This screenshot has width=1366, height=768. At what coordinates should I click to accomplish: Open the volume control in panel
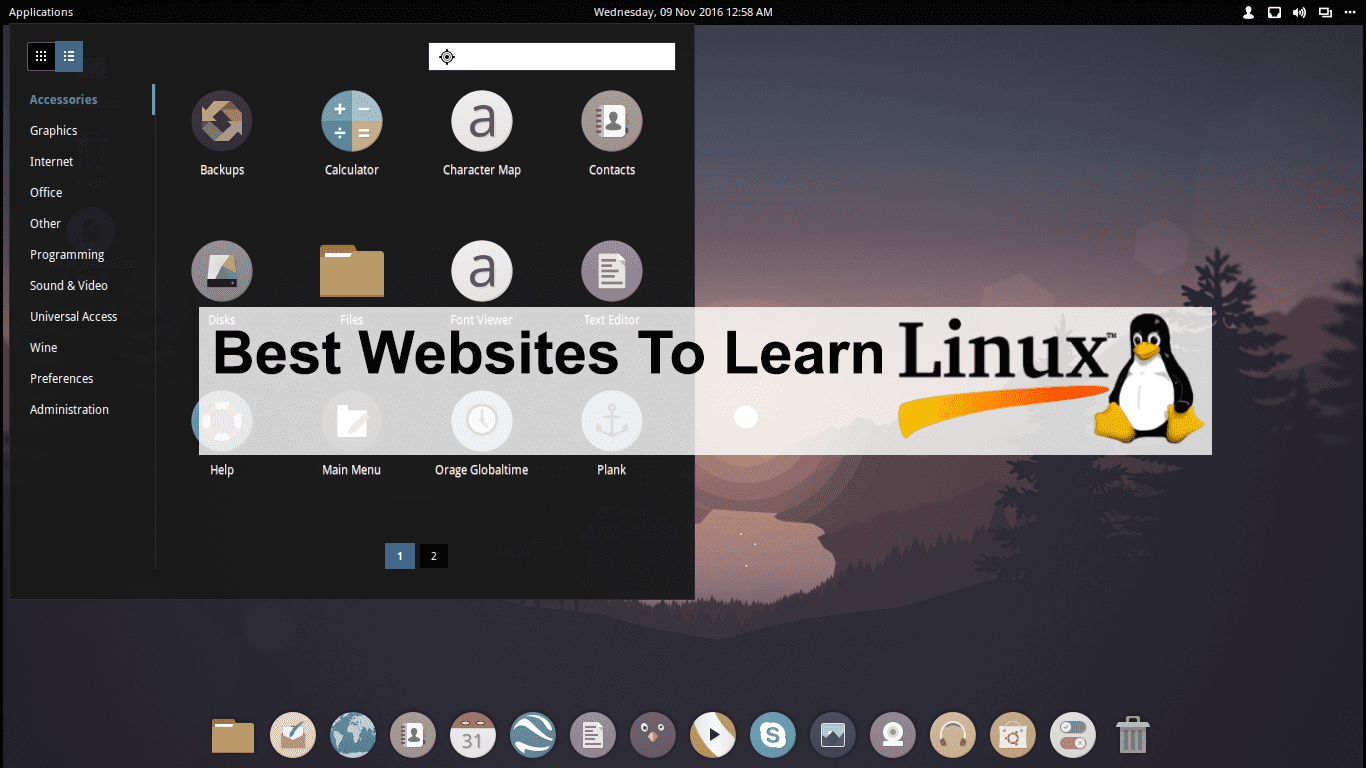click(x=1299, y=13)
